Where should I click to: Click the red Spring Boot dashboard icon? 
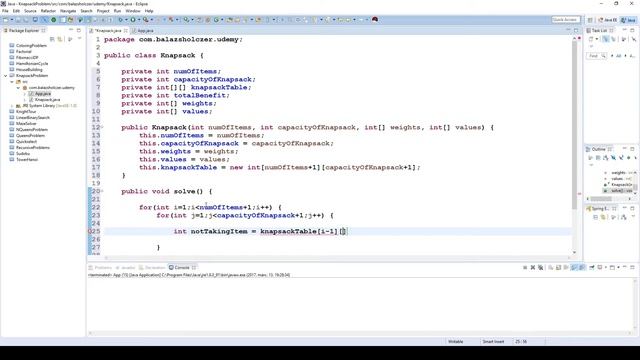point(375,20)
